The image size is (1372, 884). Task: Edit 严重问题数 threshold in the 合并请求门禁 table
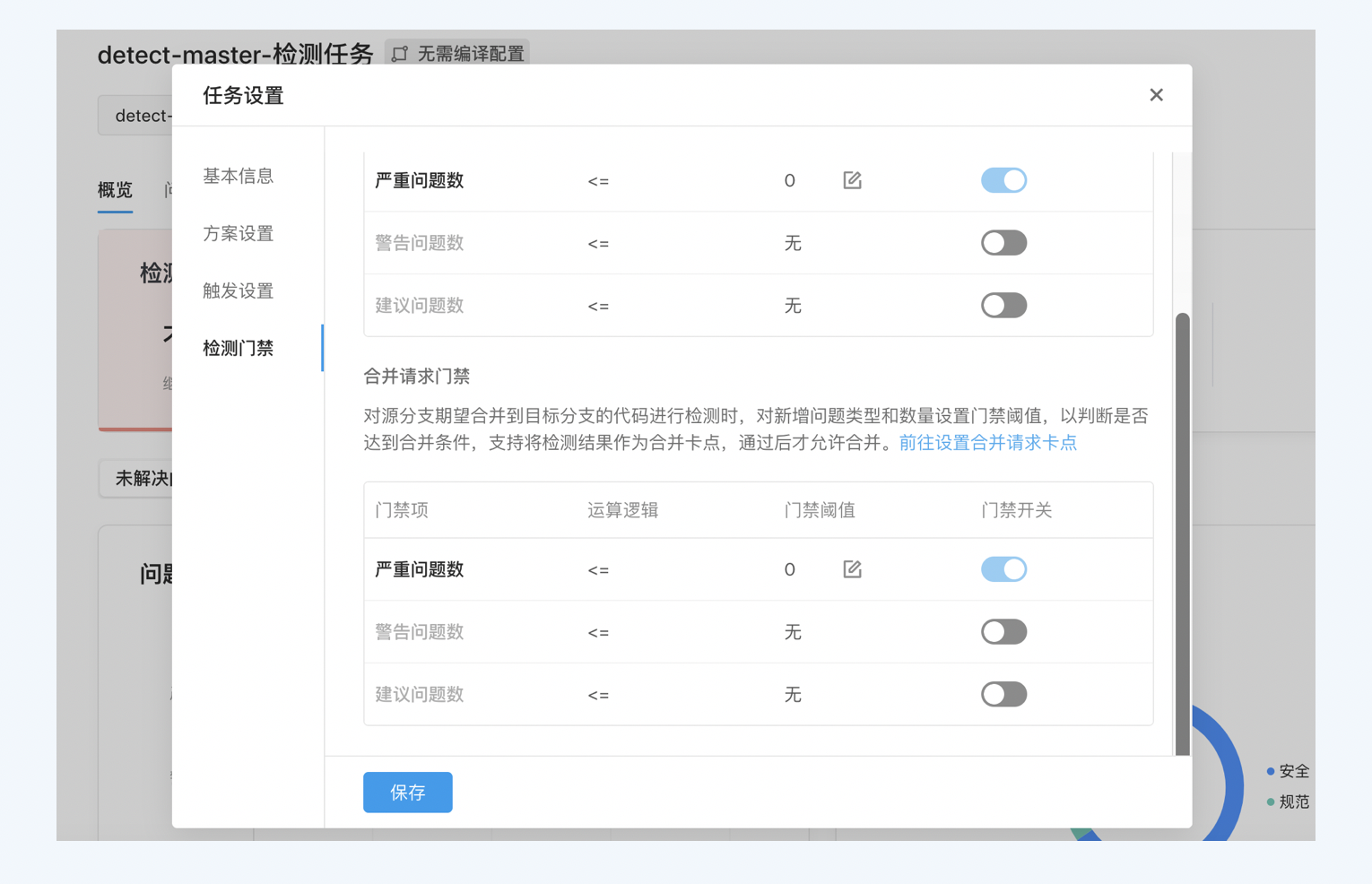tap(852, 569)
